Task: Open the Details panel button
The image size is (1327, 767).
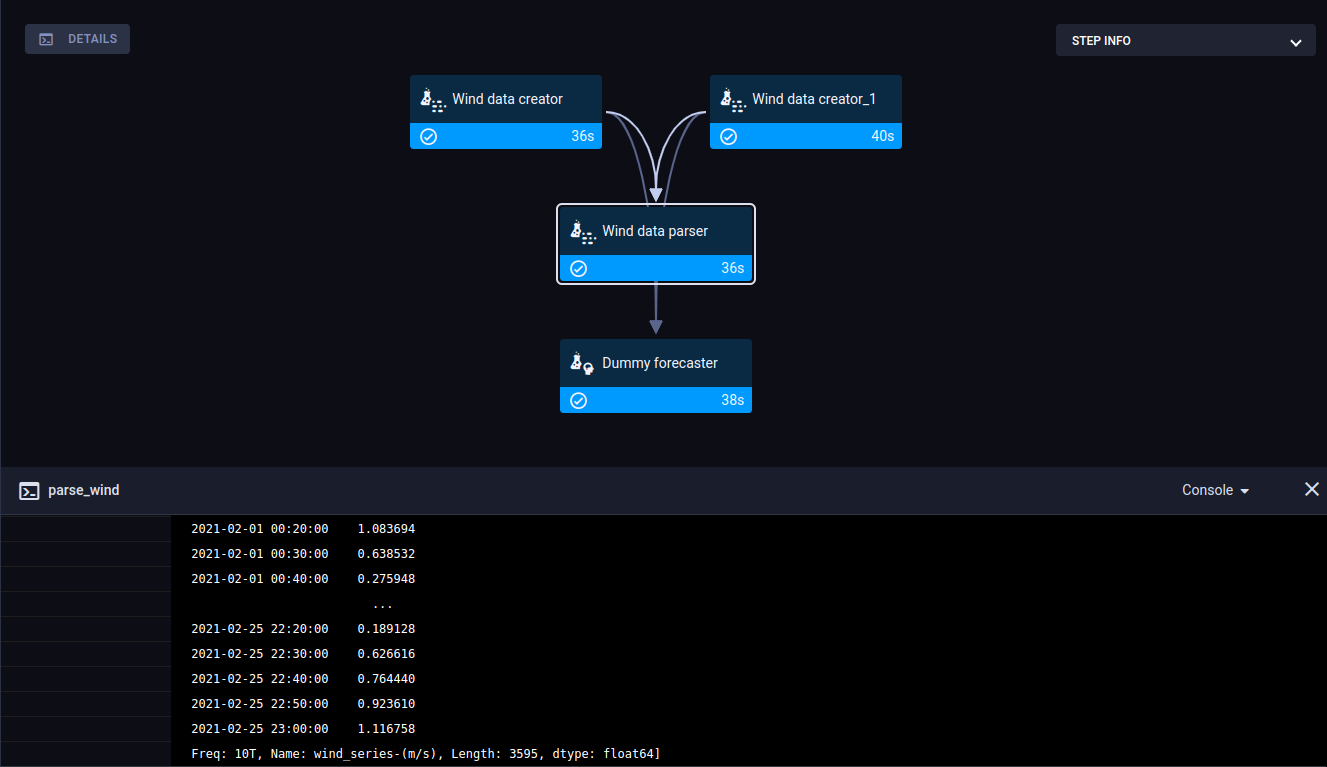Action: pos(77,39)
